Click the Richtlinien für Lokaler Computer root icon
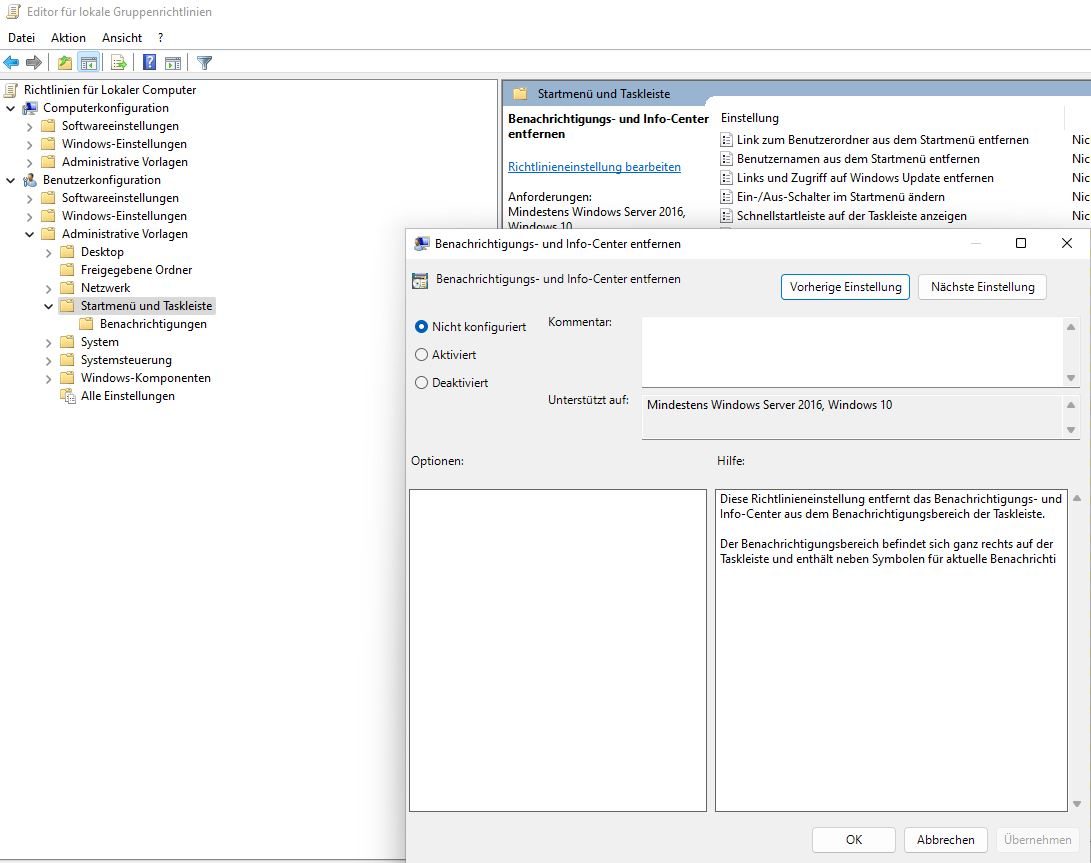The image size is (1091, 863). click(10, 90)
